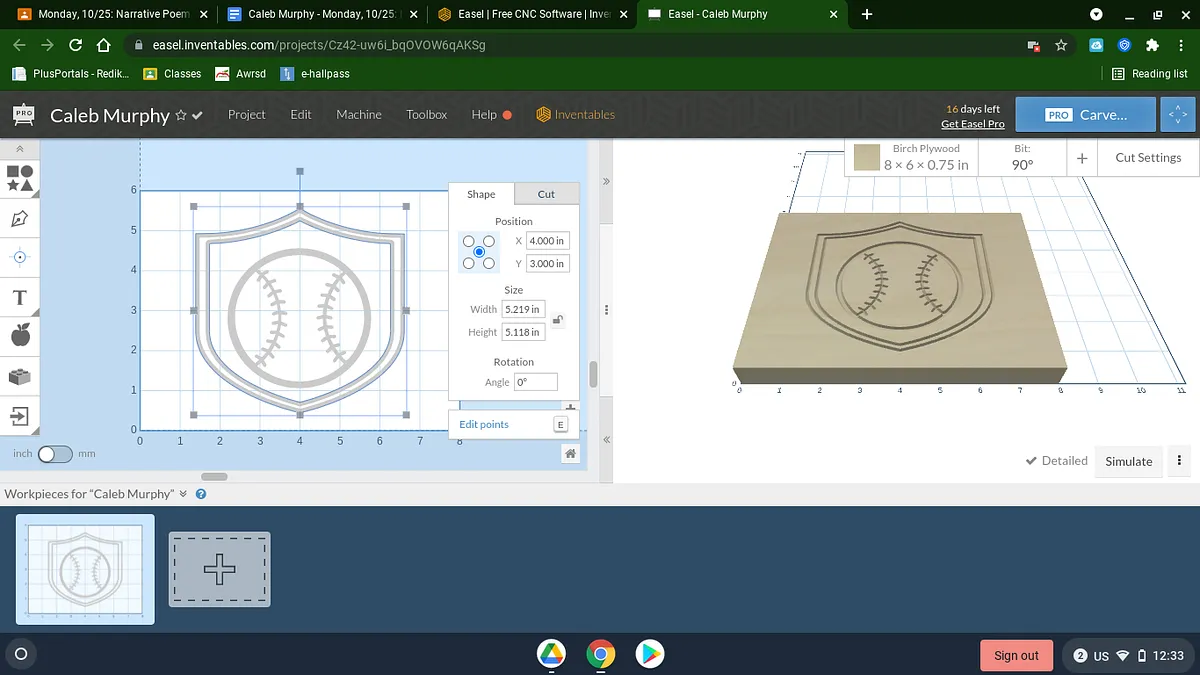Screen dimensions: 1200x675
Task: Click the jog machine arrows button beside Carve
Action: (x=1178, y=115)
